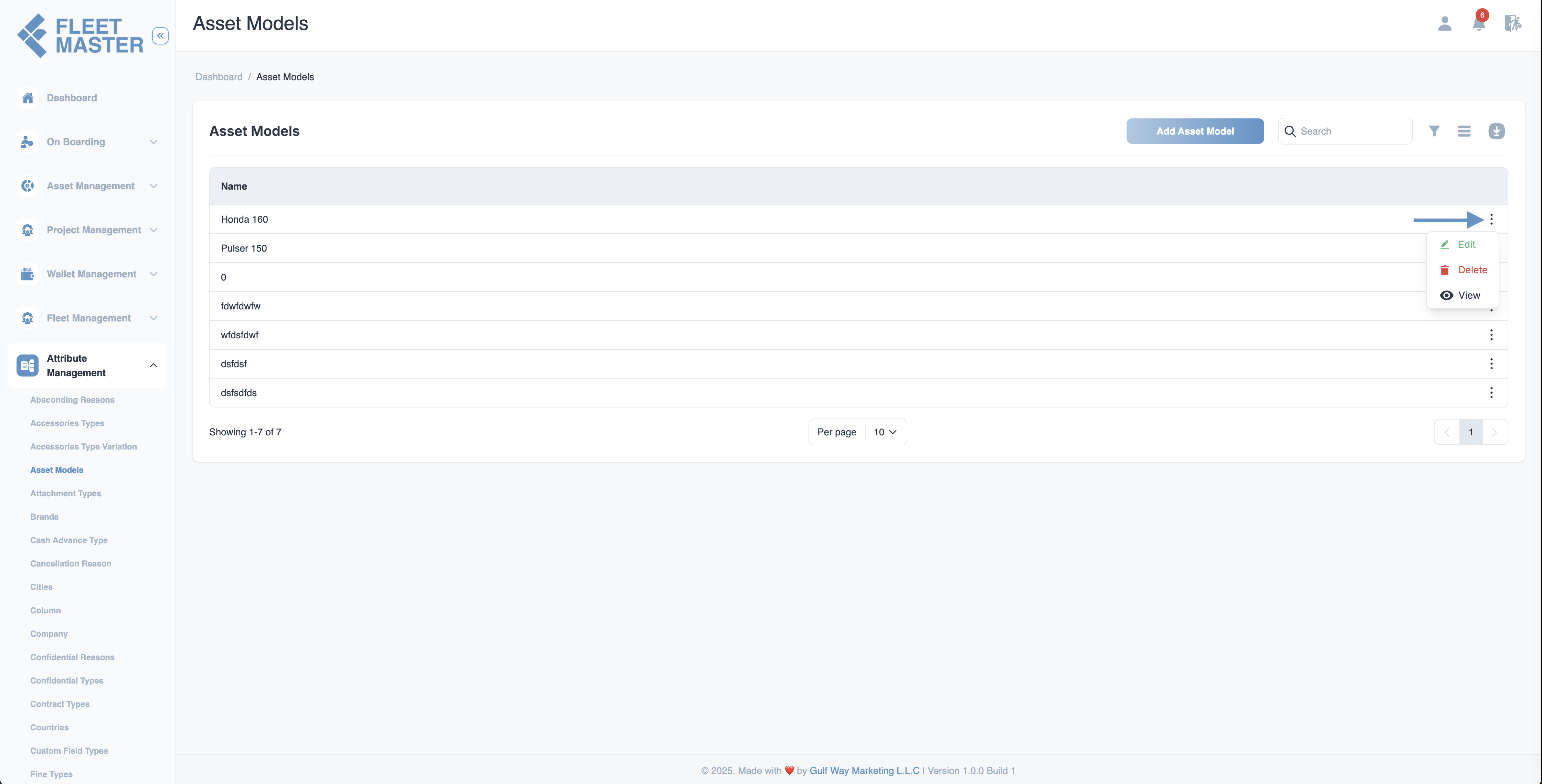The height and width of the screenshot is (784, 1542).
Task: Open Attachment Types in the sidebar
Action: click(x=66, y=493)
